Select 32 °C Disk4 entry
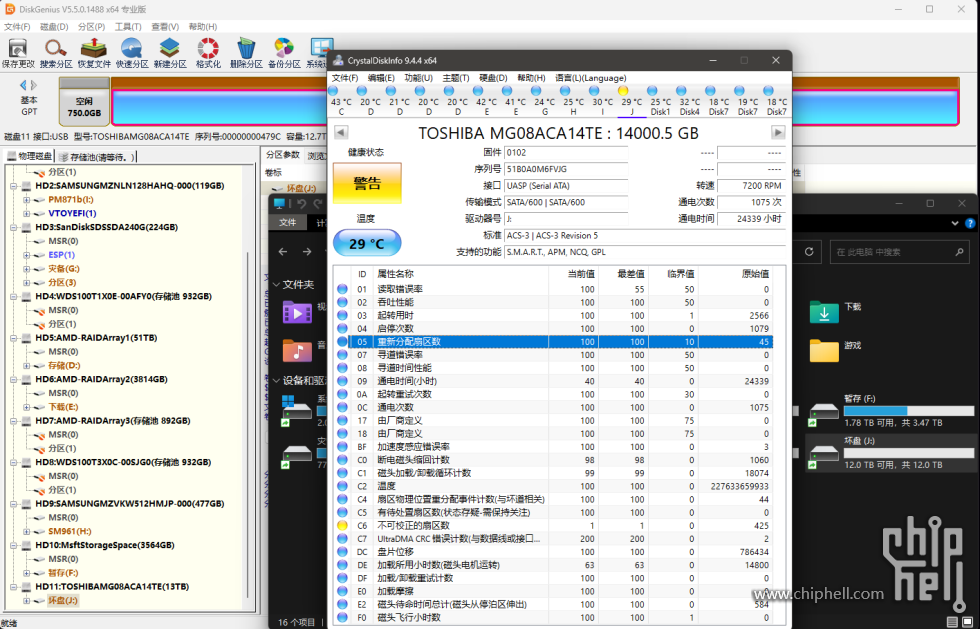The width and height of the screenshot is (980, 629). 689,101
